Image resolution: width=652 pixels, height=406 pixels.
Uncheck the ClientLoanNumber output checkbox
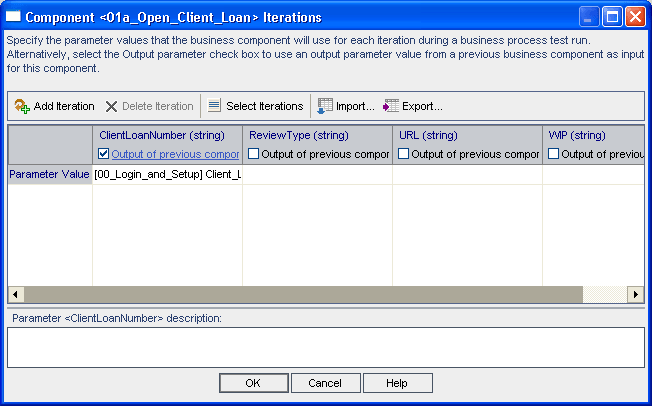[104, 154]
